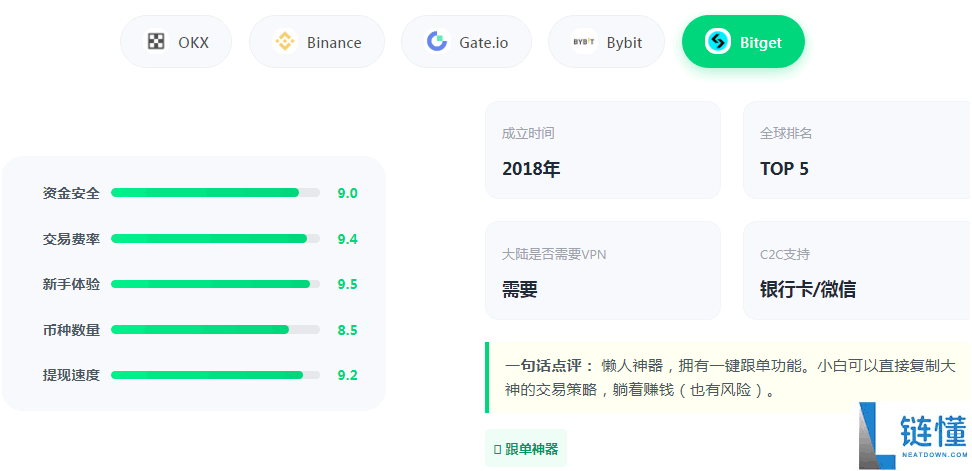Click the 9.2 score value
The height and width of the screenshot is (471, 972).
click(348, 376)
